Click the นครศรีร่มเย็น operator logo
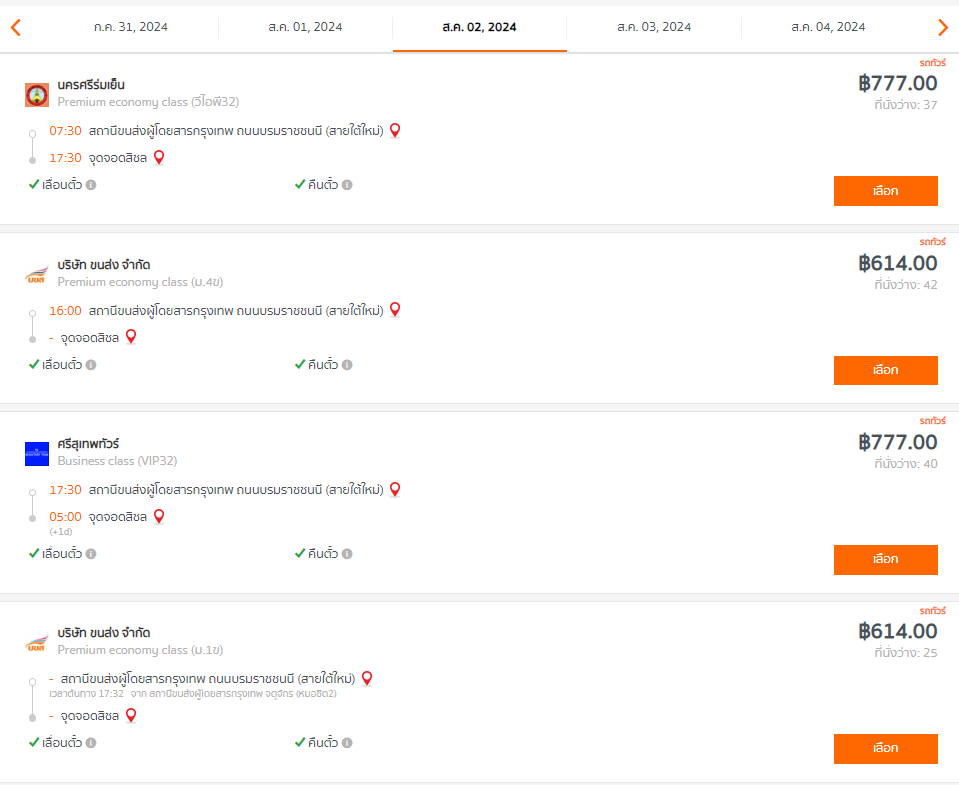The image size is (959, 785). pos(37,95)
